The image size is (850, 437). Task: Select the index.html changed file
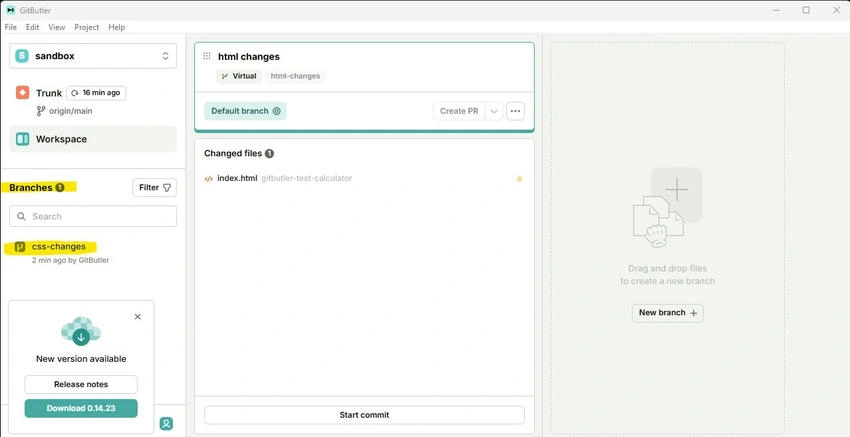click(363, 178)
